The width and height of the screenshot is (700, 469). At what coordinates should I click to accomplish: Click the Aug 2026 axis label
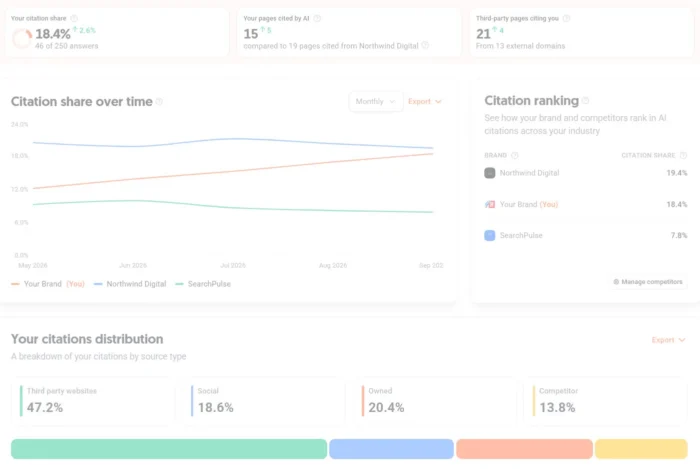[x=333, y=265]
